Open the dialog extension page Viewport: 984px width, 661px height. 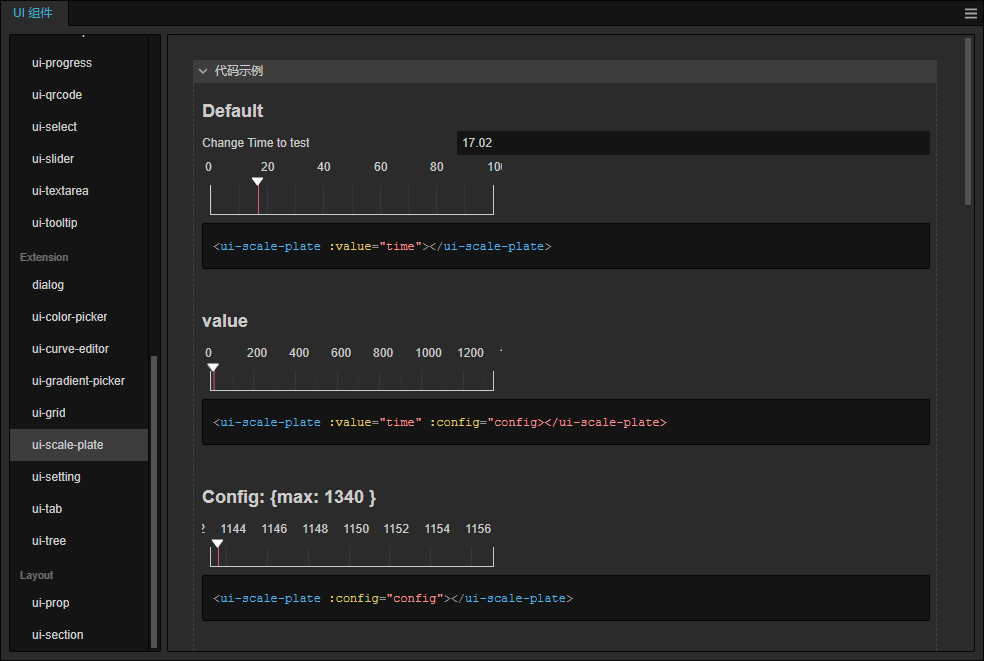tap(48, 285)
